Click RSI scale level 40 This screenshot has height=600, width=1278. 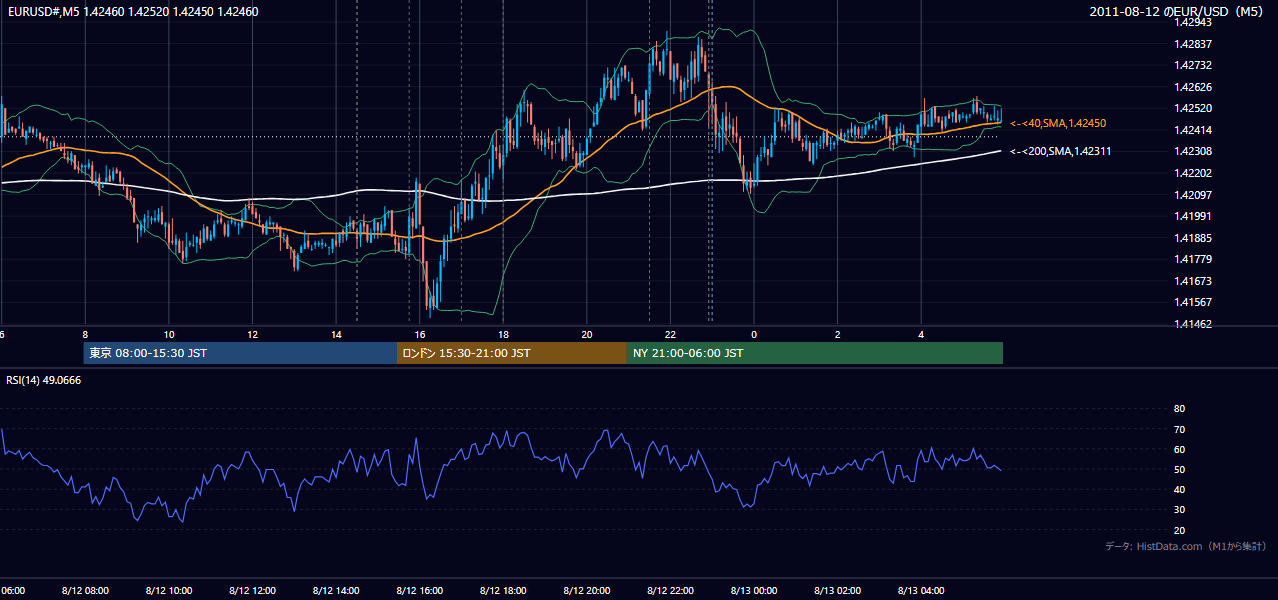[1179, 489]
